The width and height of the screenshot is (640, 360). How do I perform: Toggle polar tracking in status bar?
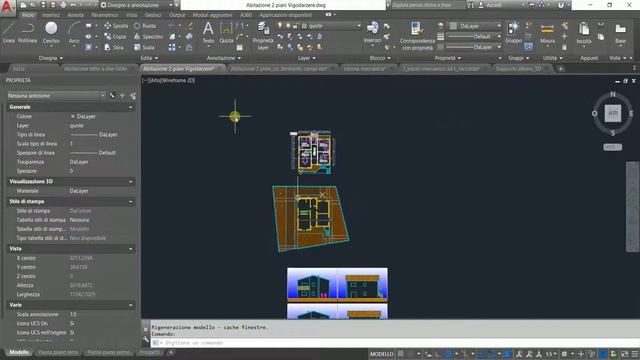click(x=448, y=354)
